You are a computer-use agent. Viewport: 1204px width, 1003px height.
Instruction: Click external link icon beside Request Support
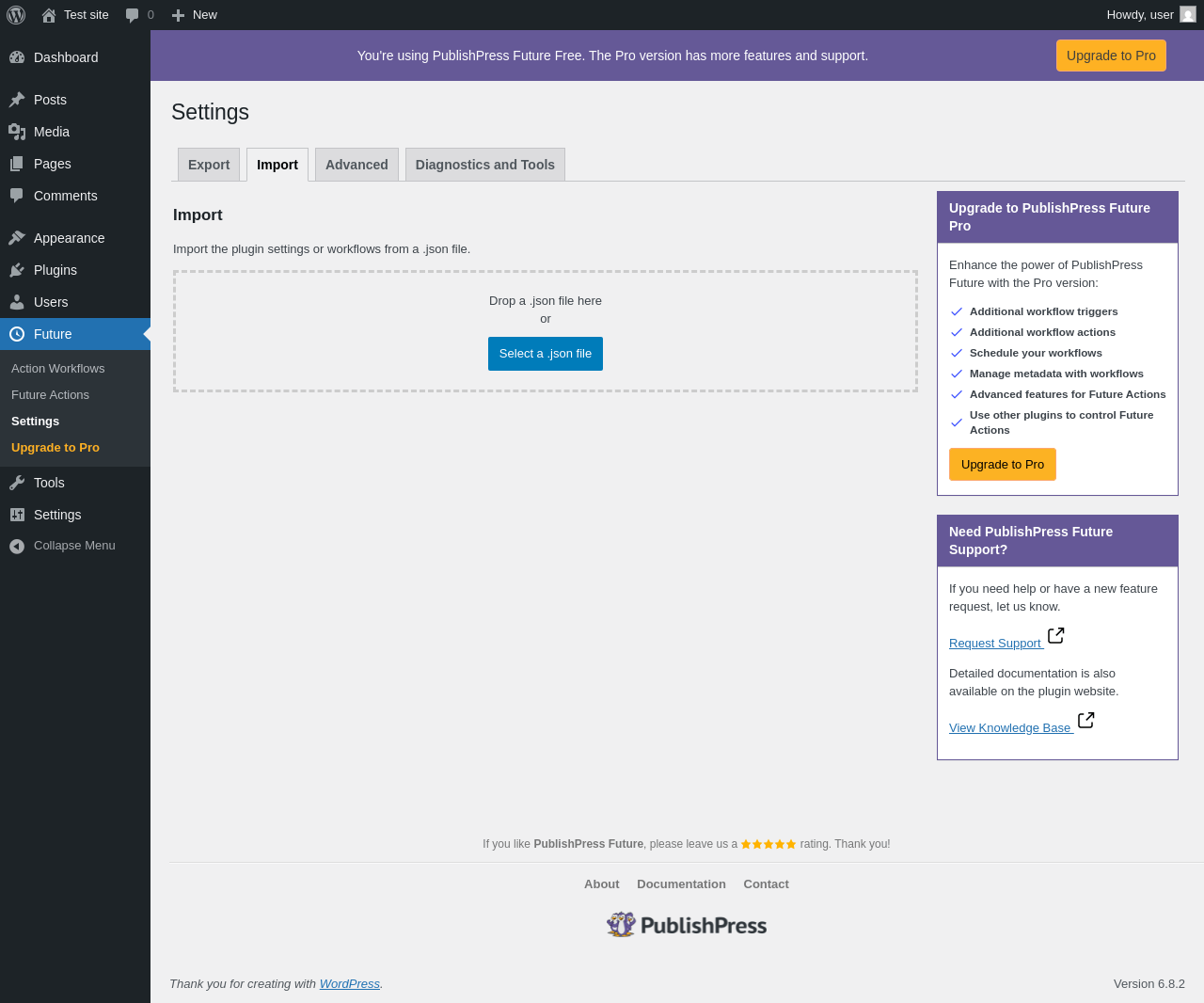(x=1056, y=636)
